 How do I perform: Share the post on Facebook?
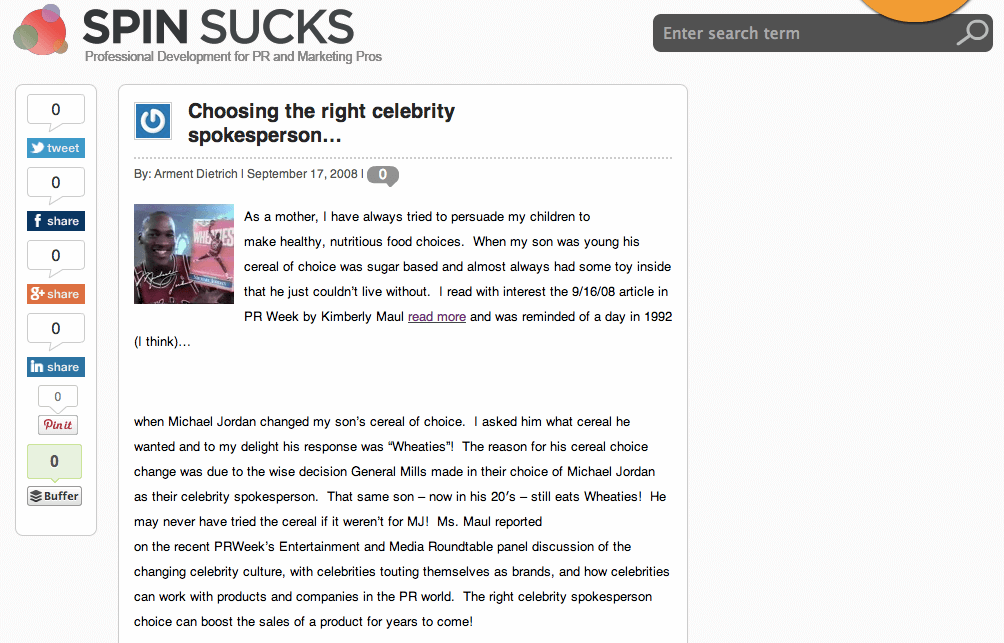tap(55, 221)
